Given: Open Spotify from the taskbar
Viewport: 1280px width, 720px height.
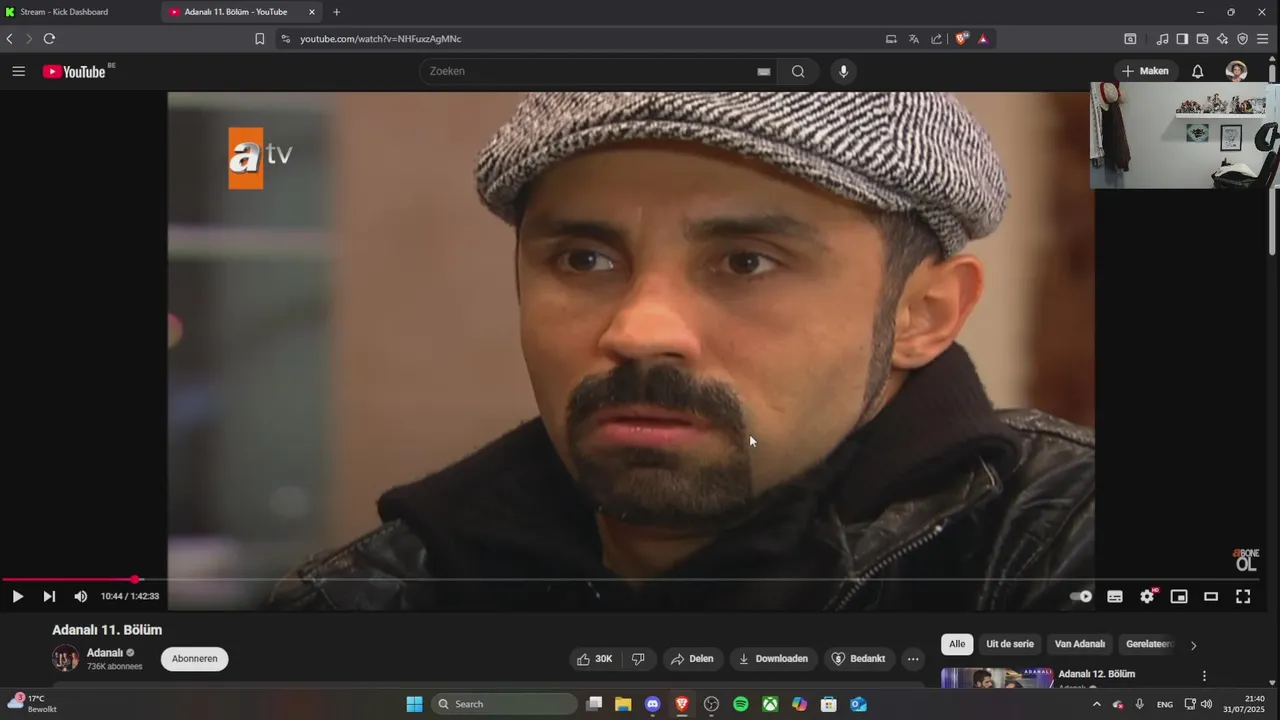Looking at the screenshot, I should 741,704.
